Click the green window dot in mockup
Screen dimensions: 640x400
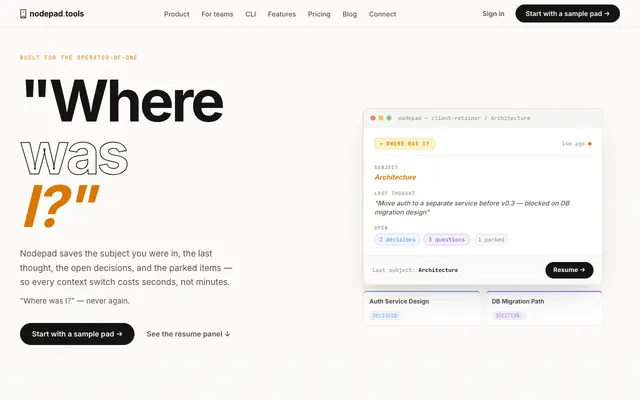click(389, 118)
